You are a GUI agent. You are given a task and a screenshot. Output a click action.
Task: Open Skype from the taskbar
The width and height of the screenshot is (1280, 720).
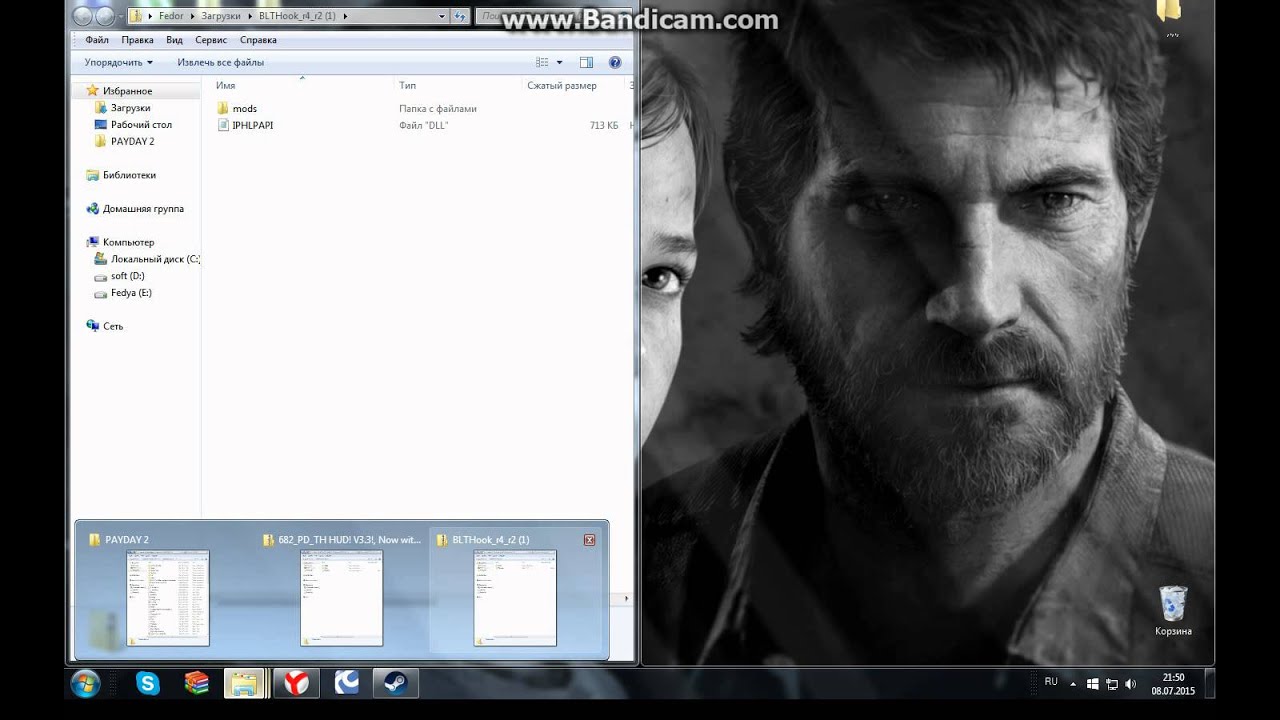pyautogui.click(x=148, y=684)
